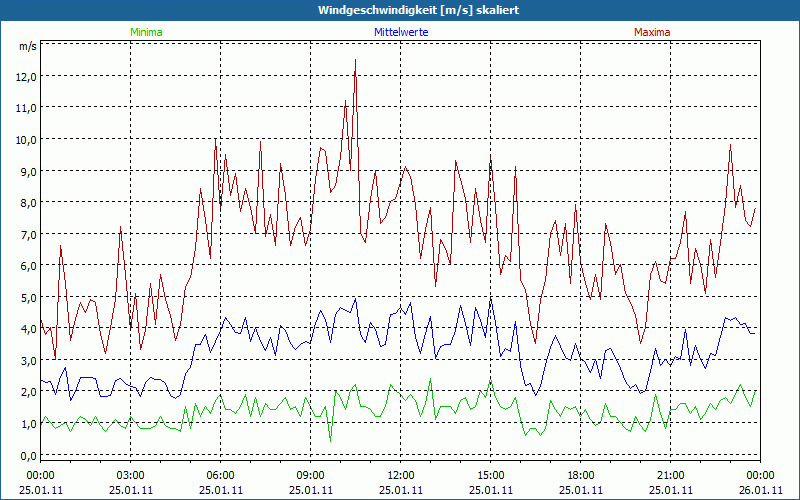Click the Mittelwerte legend label
800x500 pixels.
pos(401,32)
